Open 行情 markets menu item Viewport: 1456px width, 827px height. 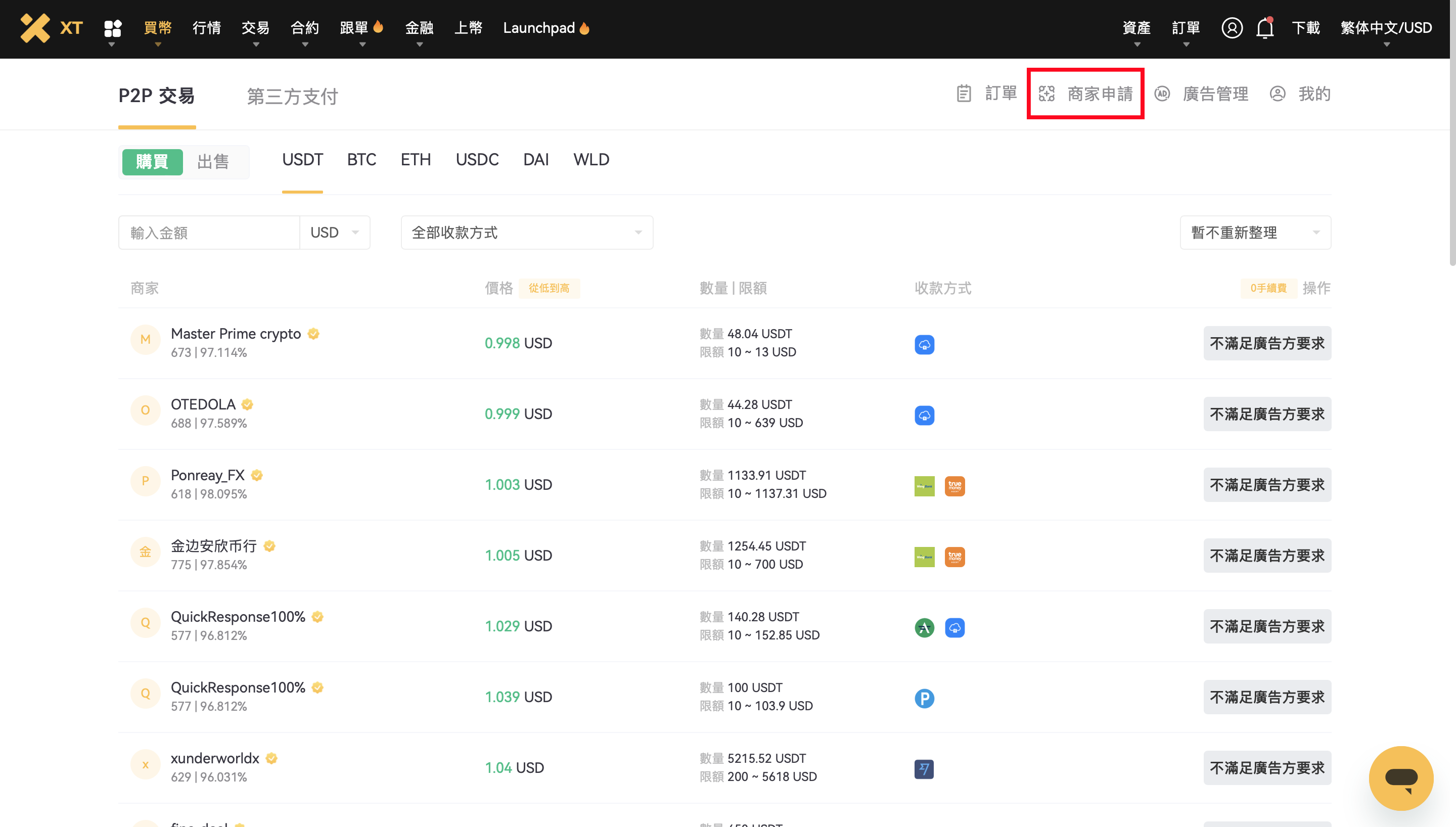[x=206, y=28]
